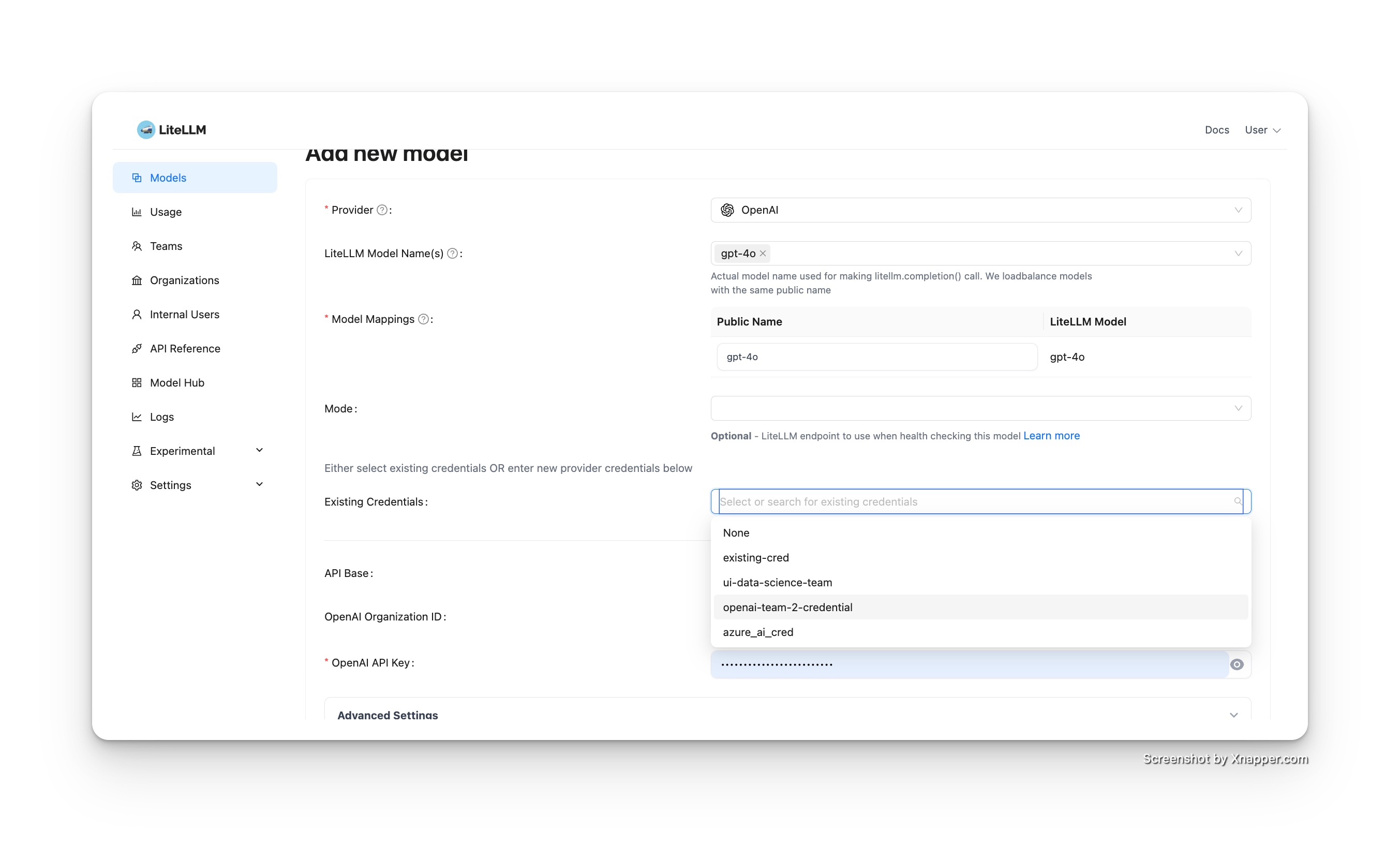This screenshot has width=1400, height=858.
Task: Toggle API key visibility eye icon
Action: [1237, 664]
